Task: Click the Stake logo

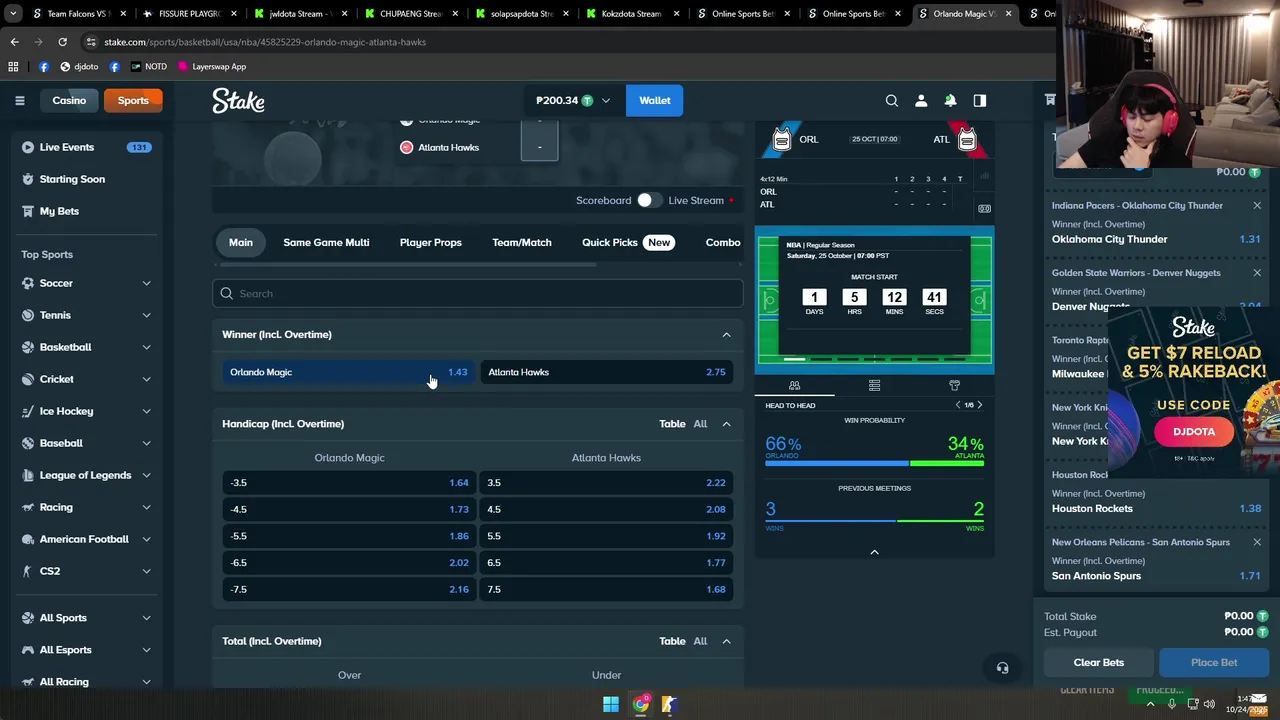Action: 238,100
